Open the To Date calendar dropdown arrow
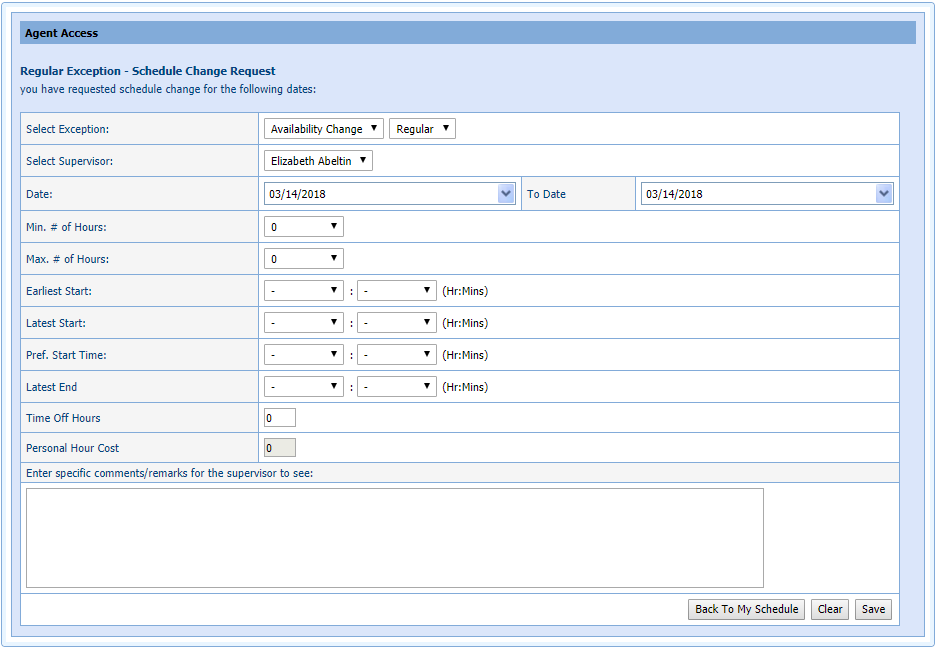 pyautogui.click(x=883, y=194)
